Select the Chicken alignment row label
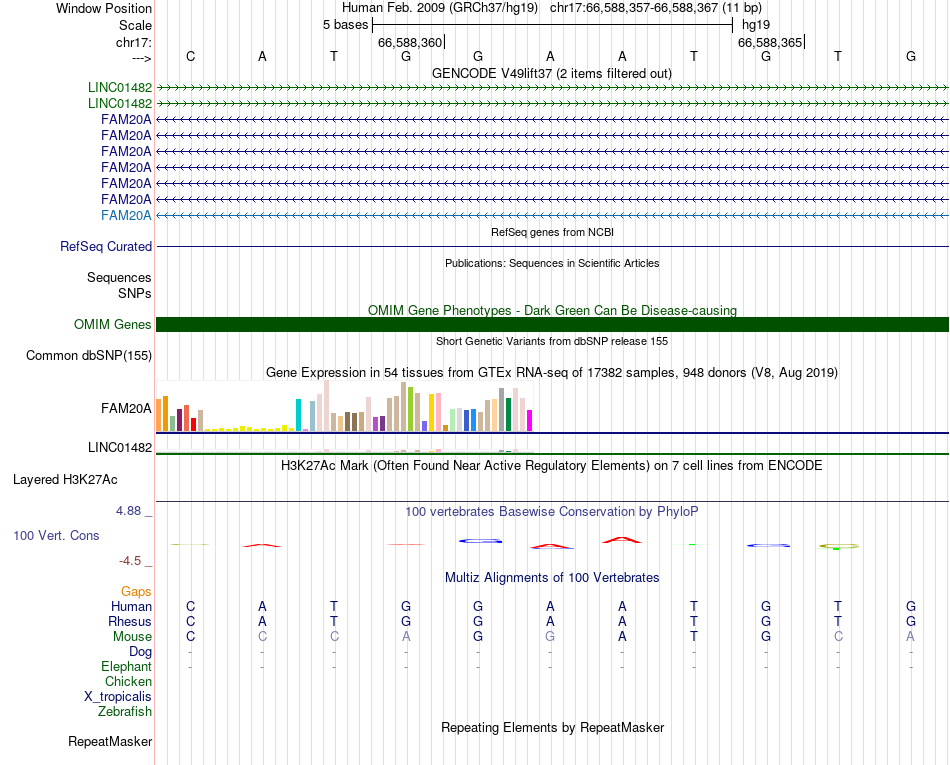The image size is (950, 765). [x=128, y=681]
